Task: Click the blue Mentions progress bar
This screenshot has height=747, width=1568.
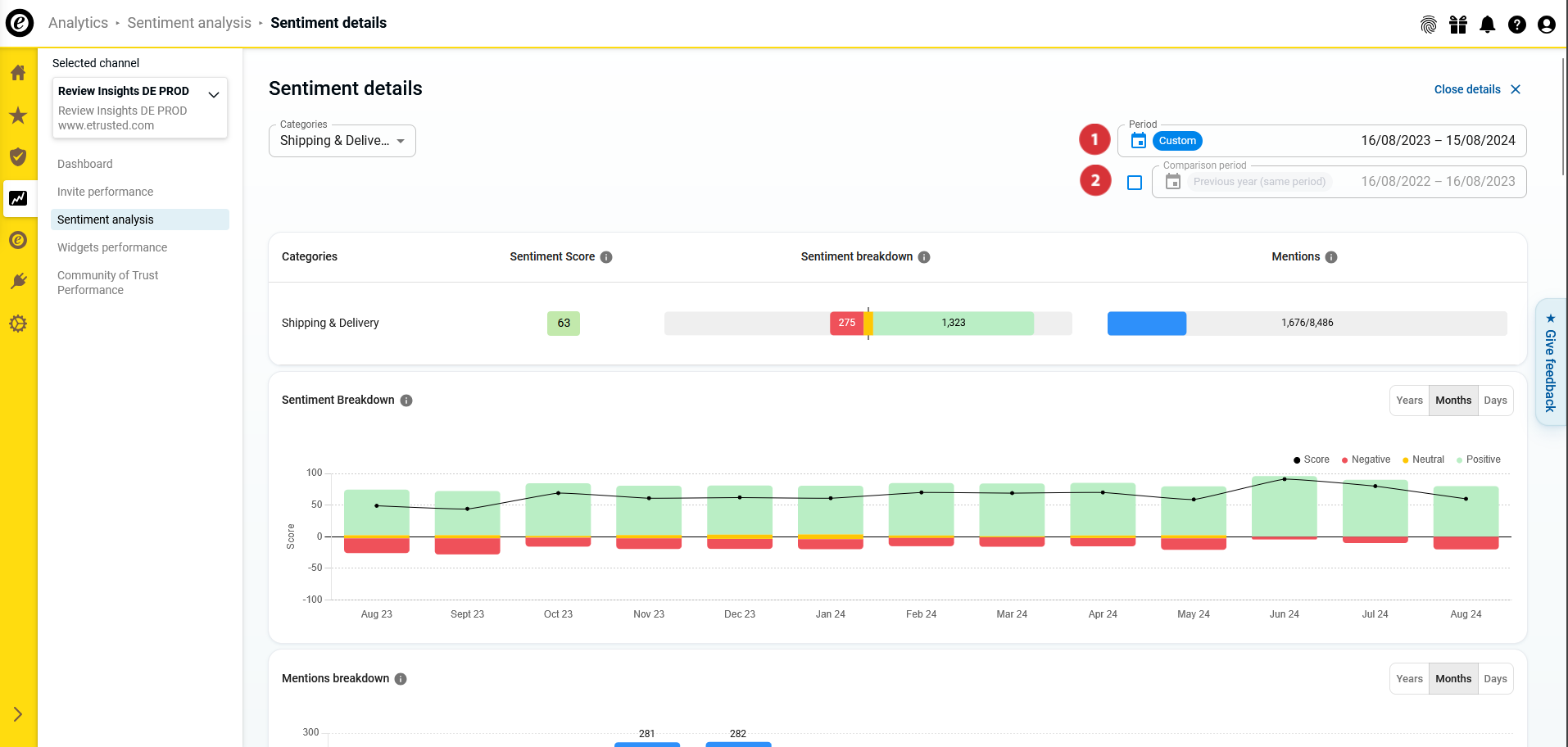Action: (1147, 324)
